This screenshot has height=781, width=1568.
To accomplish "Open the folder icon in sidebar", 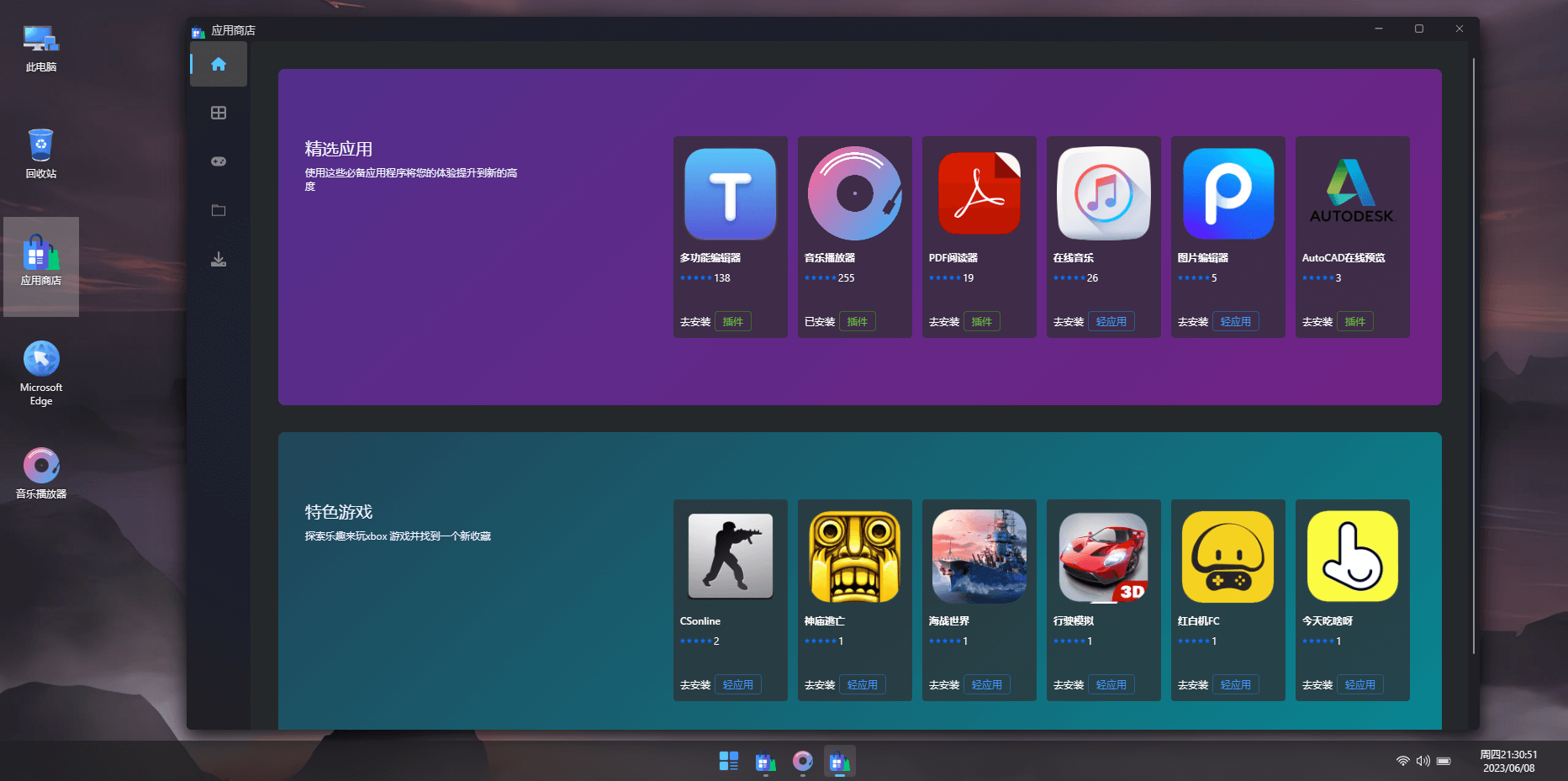I will pos(219,210).
